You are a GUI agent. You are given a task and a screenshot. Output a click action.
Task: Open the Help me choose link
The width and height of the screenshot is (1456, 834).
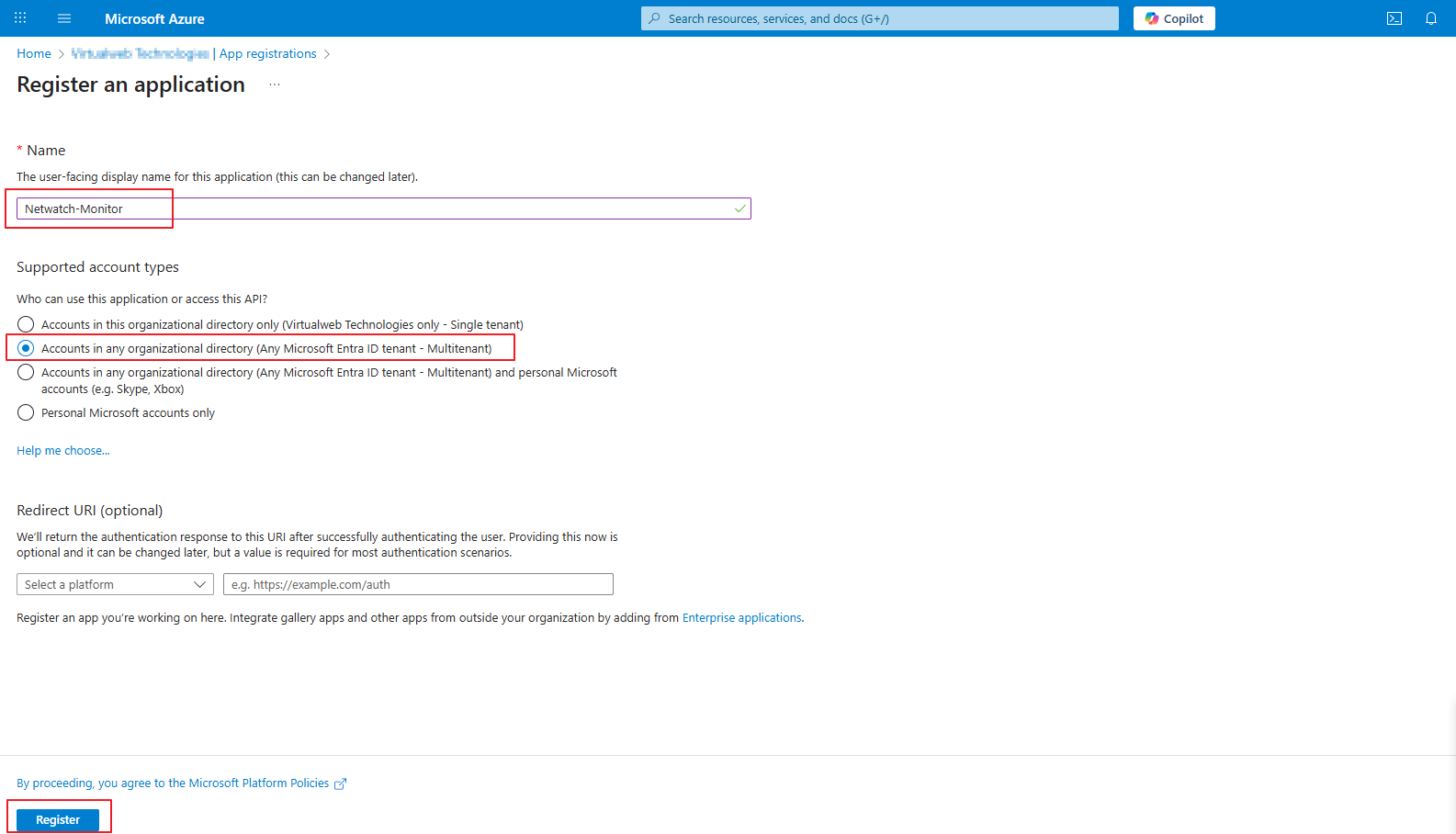[63, 451]
